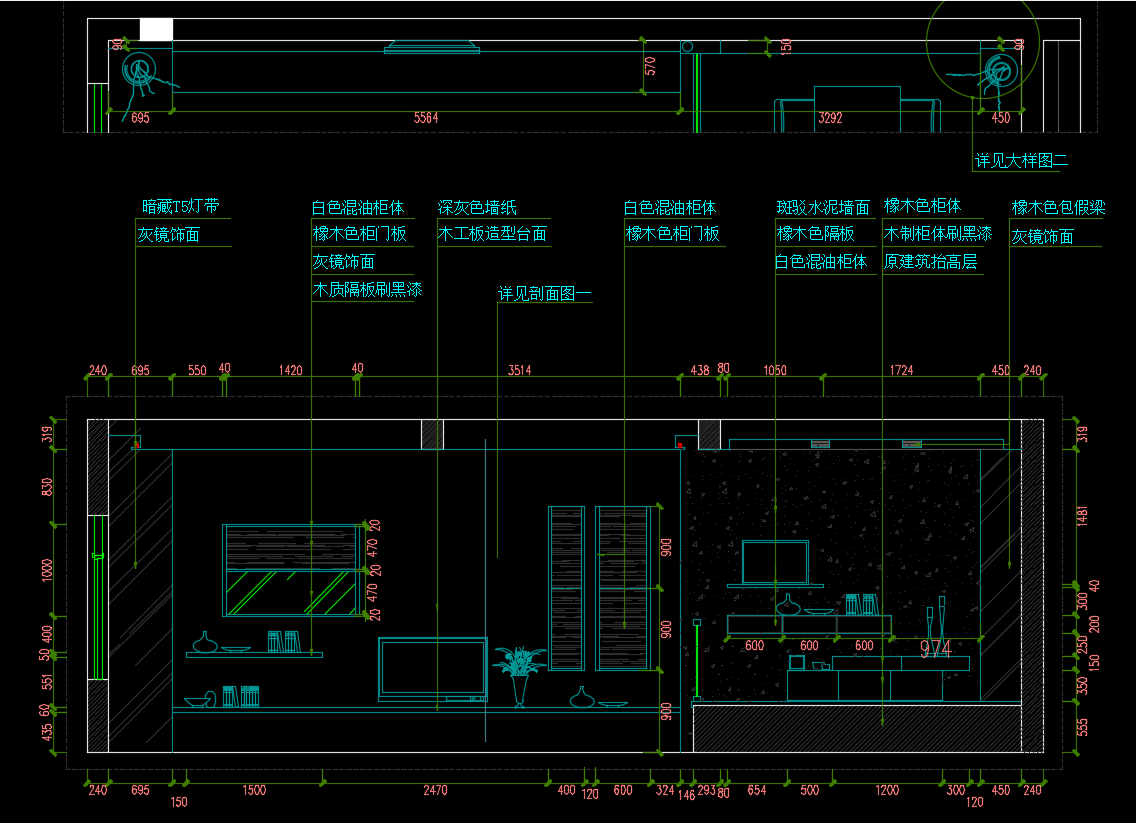This screenshot has height=823, width=1136.
Task: Select the 1500 dimension value
Action: [x=254, y=790]
